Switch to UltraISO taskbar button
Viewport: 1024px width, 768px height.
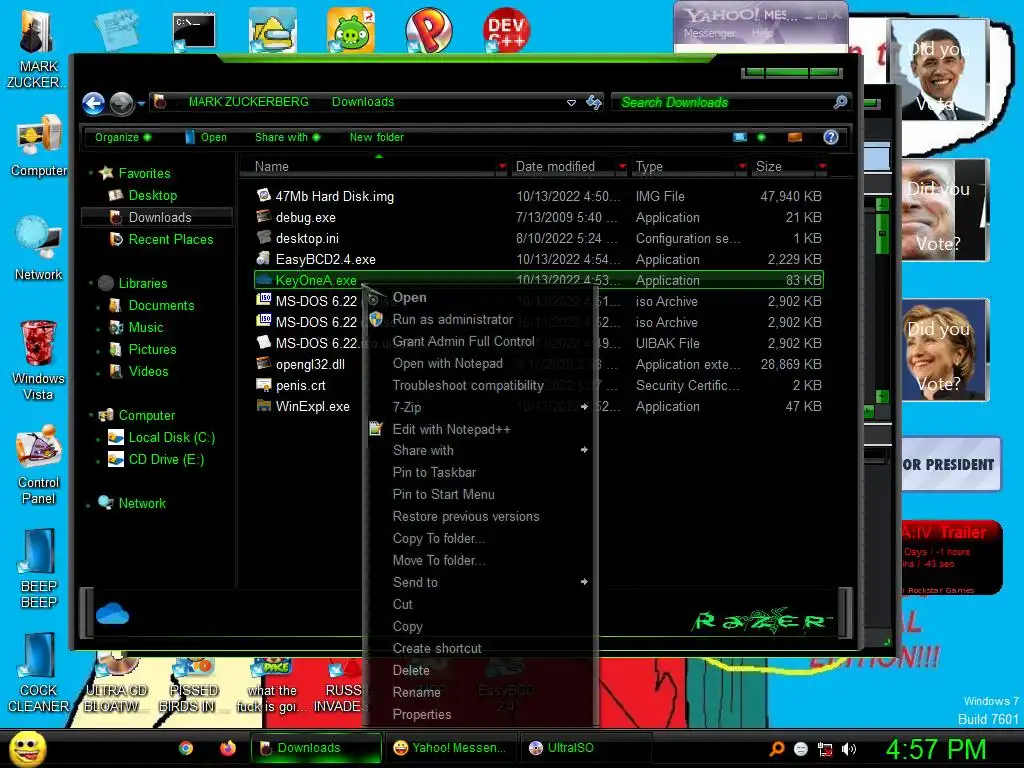pos(584,748)
